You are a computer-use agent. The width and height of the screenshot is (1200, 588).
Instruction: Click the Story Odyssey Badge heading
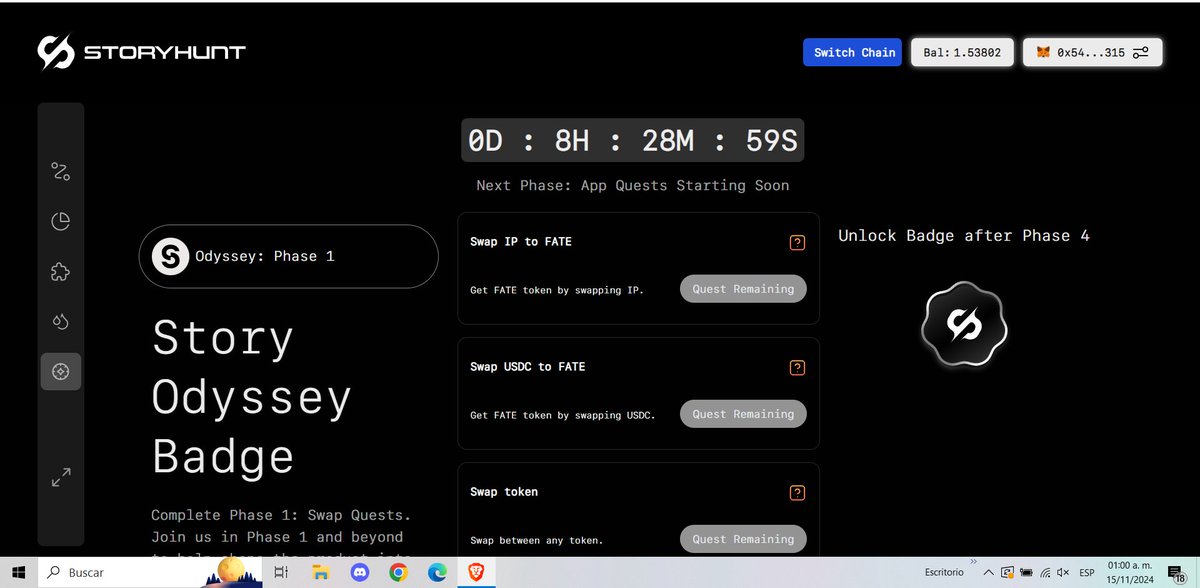(x=252, y=396)
